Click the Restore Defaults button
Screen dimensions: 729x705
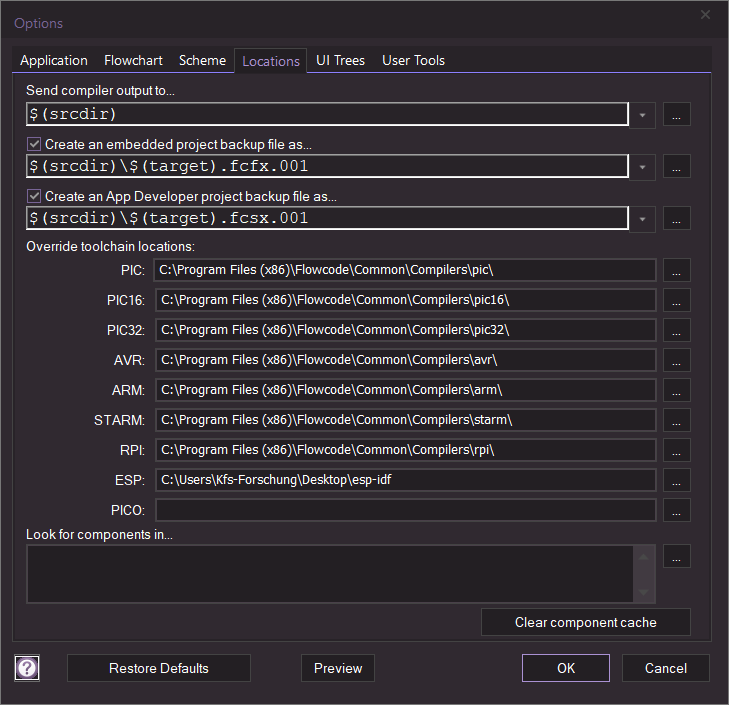tap(159, 668)
